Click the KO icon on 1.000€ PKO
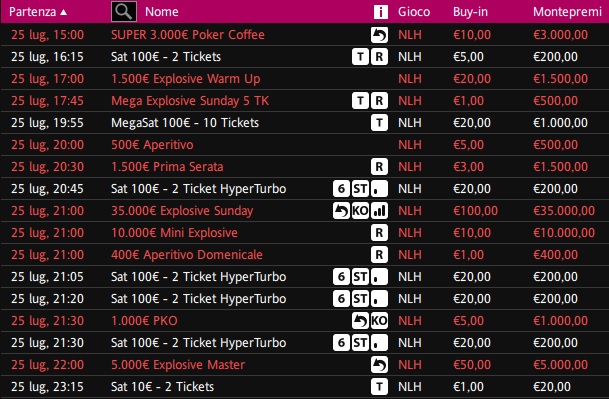The image size is (609, 399). [379, 321]
